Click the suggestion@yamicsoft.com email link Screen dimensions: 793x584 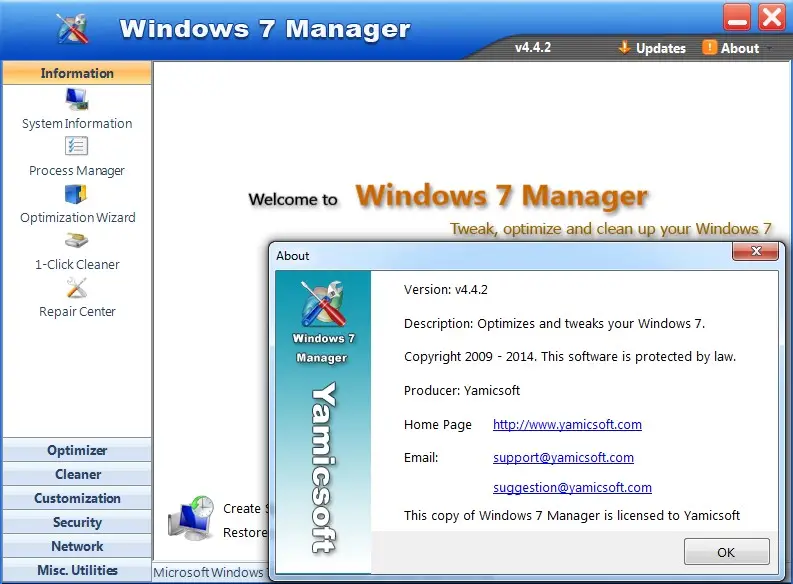572,487
